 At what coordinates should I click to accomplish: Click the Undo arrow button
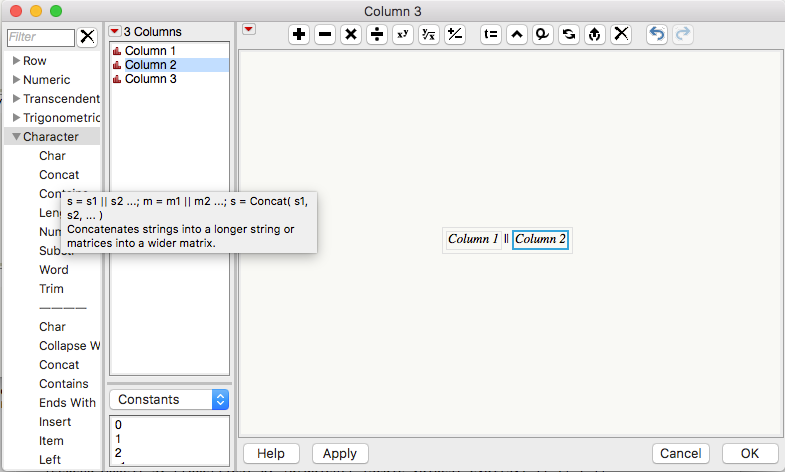657,35
